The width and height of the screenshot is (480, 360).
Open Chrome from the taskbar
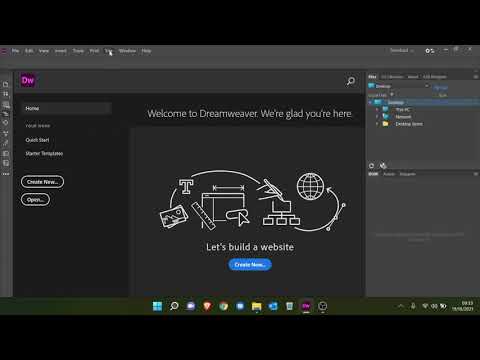tap(224, 306)
